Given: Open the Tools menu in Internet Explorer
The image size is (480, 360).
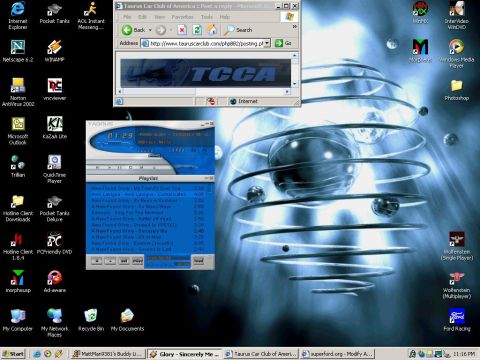Looking at the screenshot, I should 207,17.
